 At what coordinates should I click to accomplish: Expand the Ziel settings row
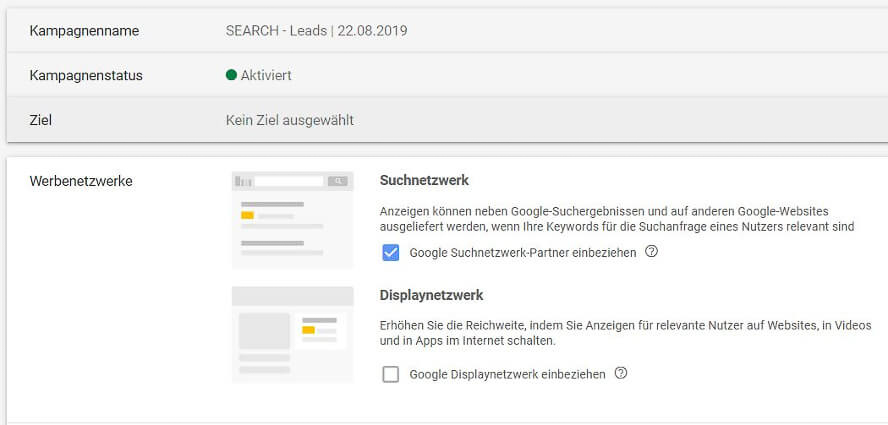point(447,120)
